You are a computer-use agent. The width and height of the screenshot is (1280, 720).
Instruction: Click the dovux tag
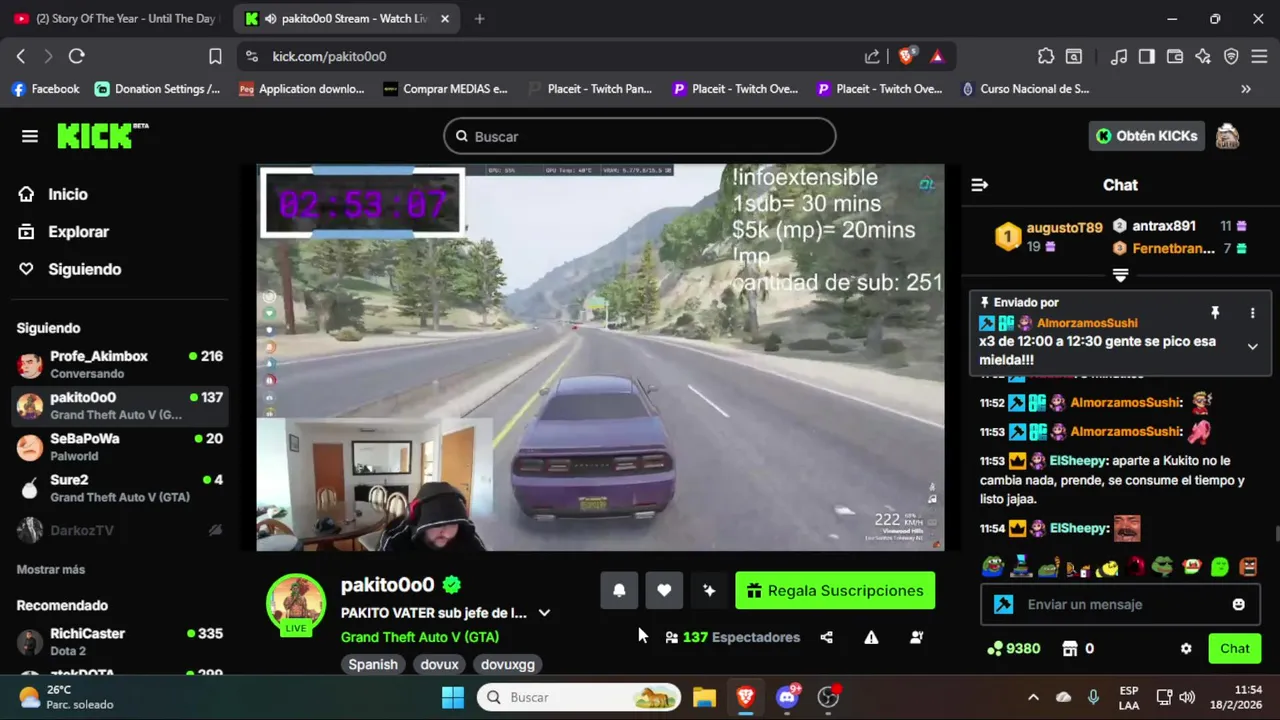tap(439, 664)
